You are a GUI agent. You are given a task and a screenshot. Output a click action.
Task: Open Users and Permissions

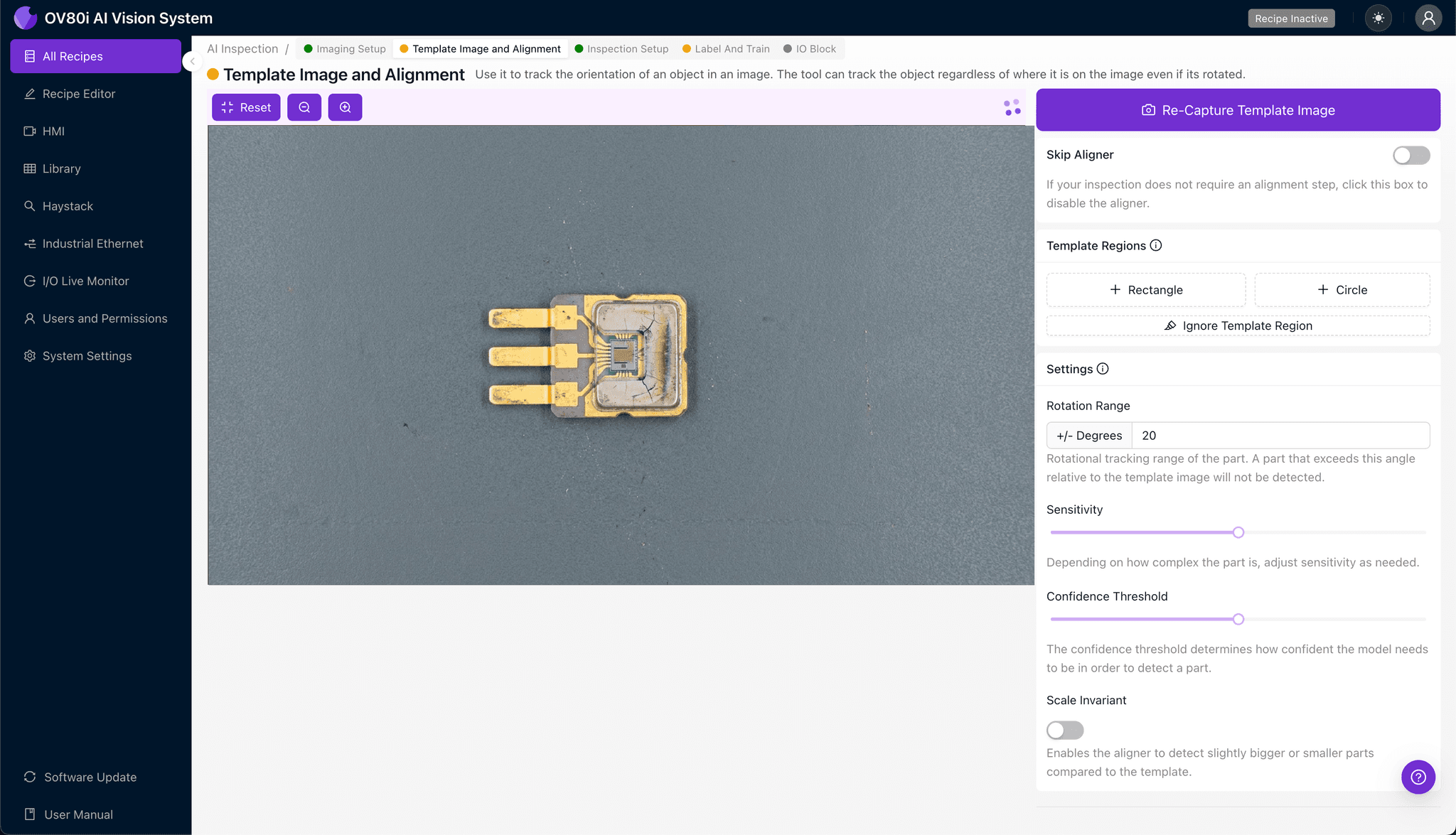96,318
